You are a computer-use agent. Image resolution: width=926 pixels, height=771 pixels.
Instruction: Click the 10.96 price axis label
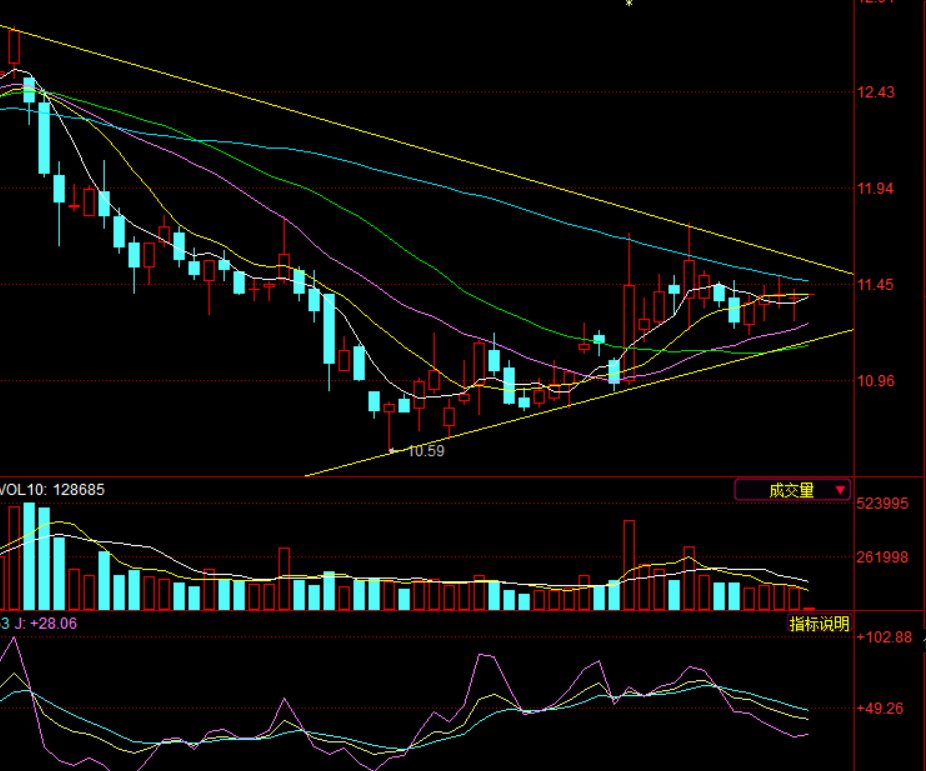pyautogui.click(x=876, y=381)
